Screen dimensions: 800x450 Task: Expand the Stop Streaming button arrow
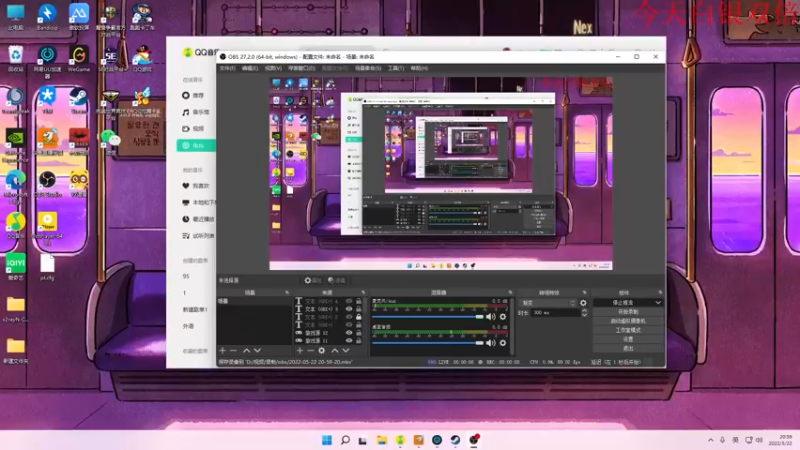coord(658,303)
